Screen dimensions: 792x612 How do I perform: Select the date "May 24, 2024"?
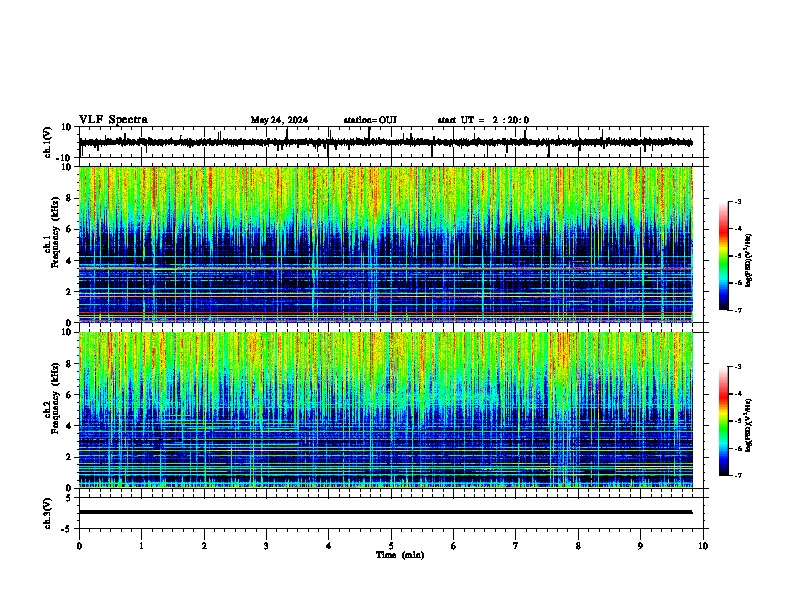(x=279, y=120)
